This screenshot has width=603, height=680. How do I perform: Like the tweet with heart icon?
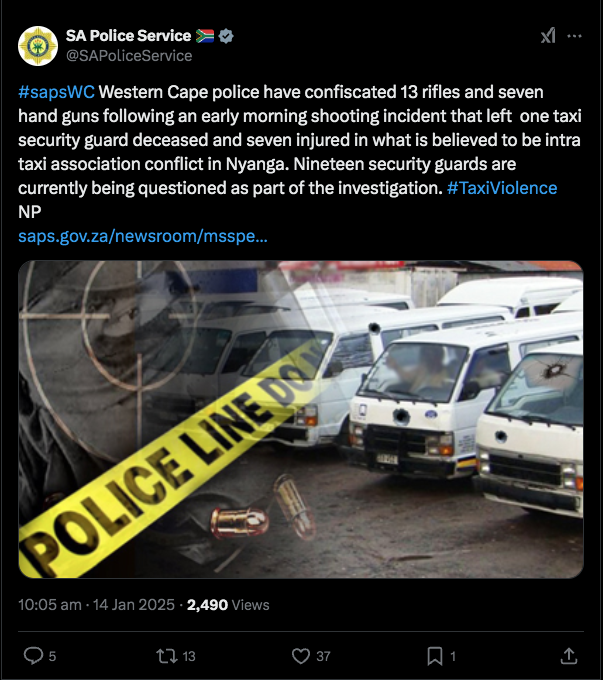point(301,656)
